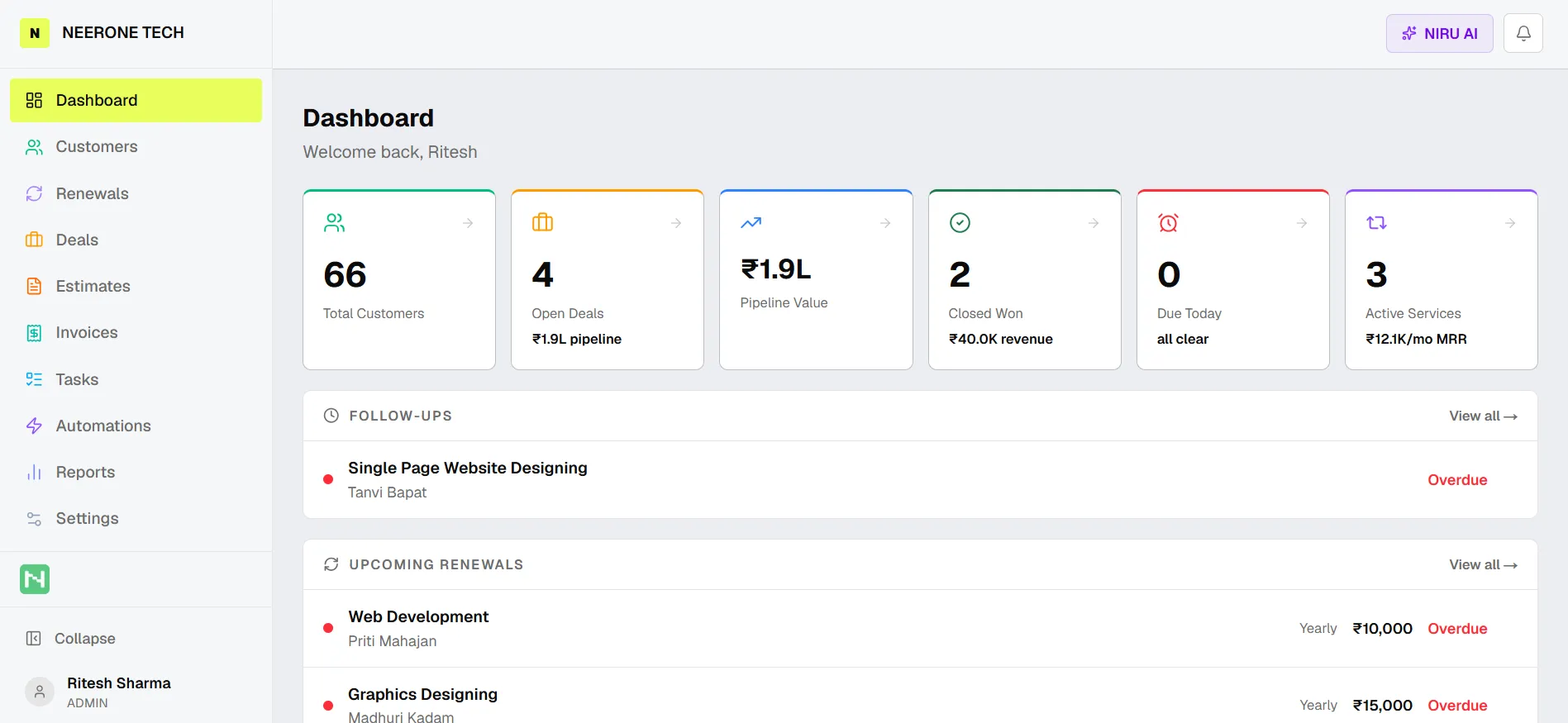
Task: Open Open Deals card via its arrow
Action: 676,223
